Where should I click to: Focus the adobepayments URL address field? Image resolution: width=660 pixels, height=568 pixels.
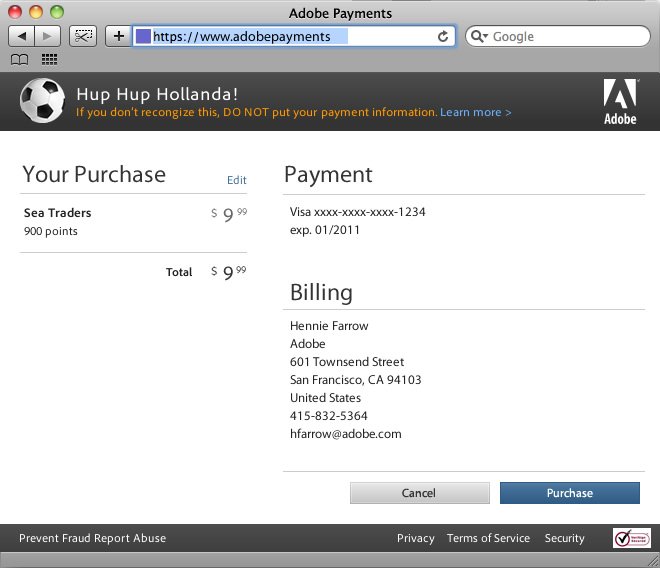click(293, 36)
